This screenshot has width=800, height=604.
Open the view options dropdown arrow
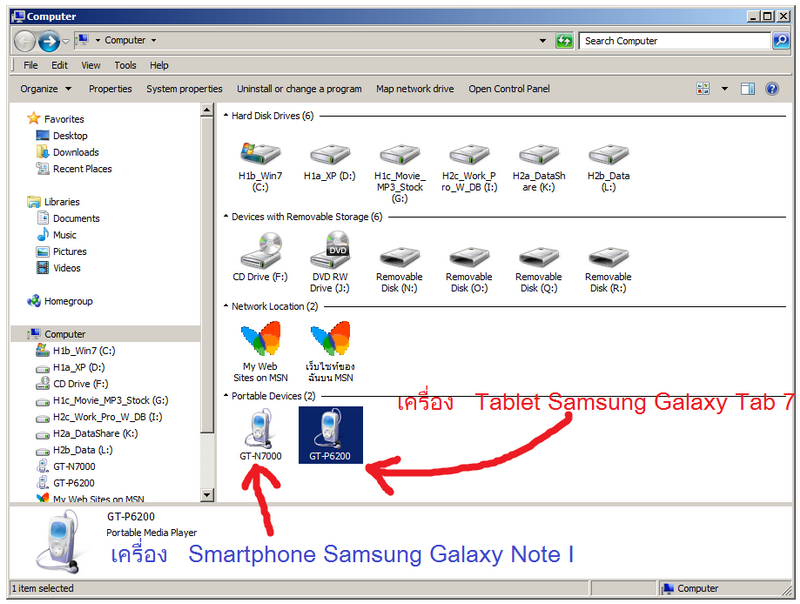point(724,89)
